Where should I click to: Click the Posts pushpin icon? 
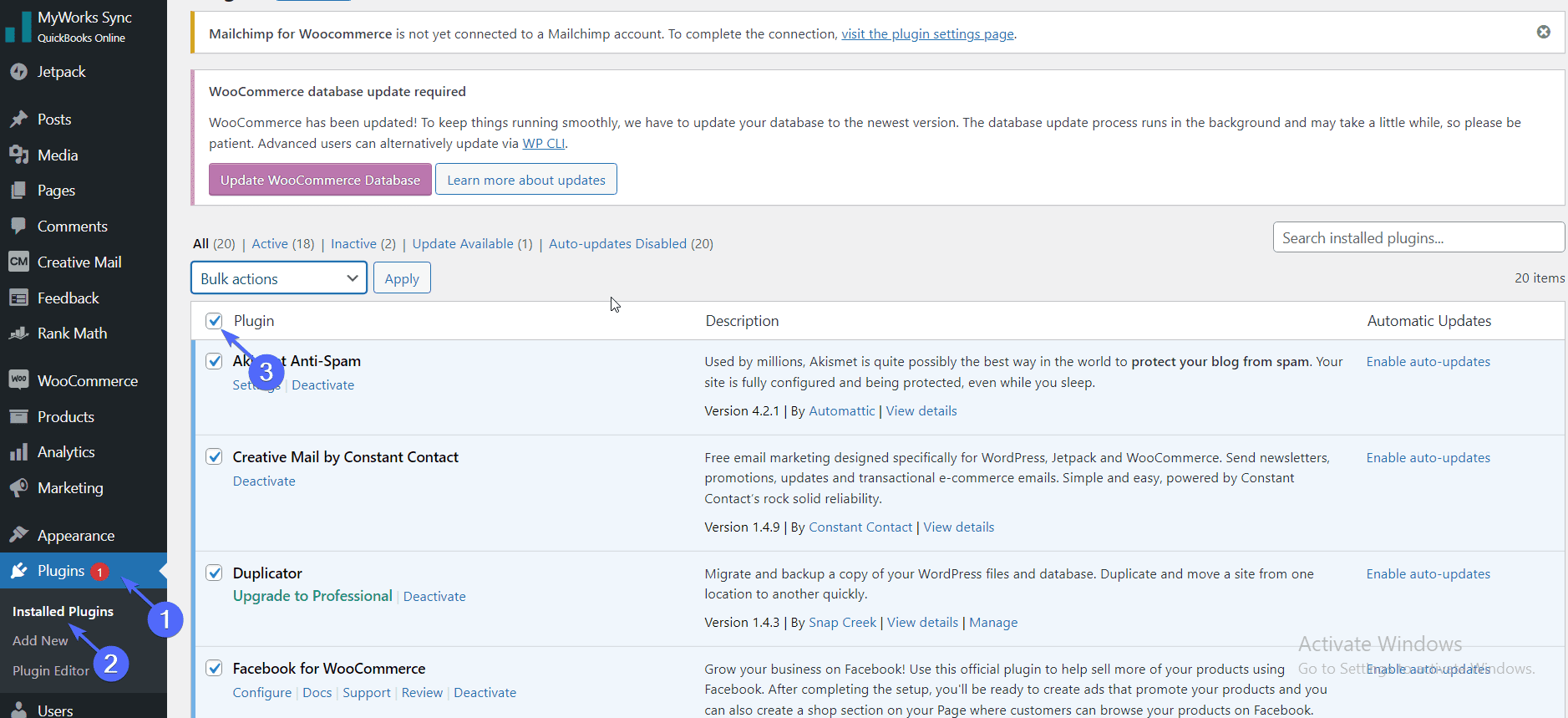point(18,120)
